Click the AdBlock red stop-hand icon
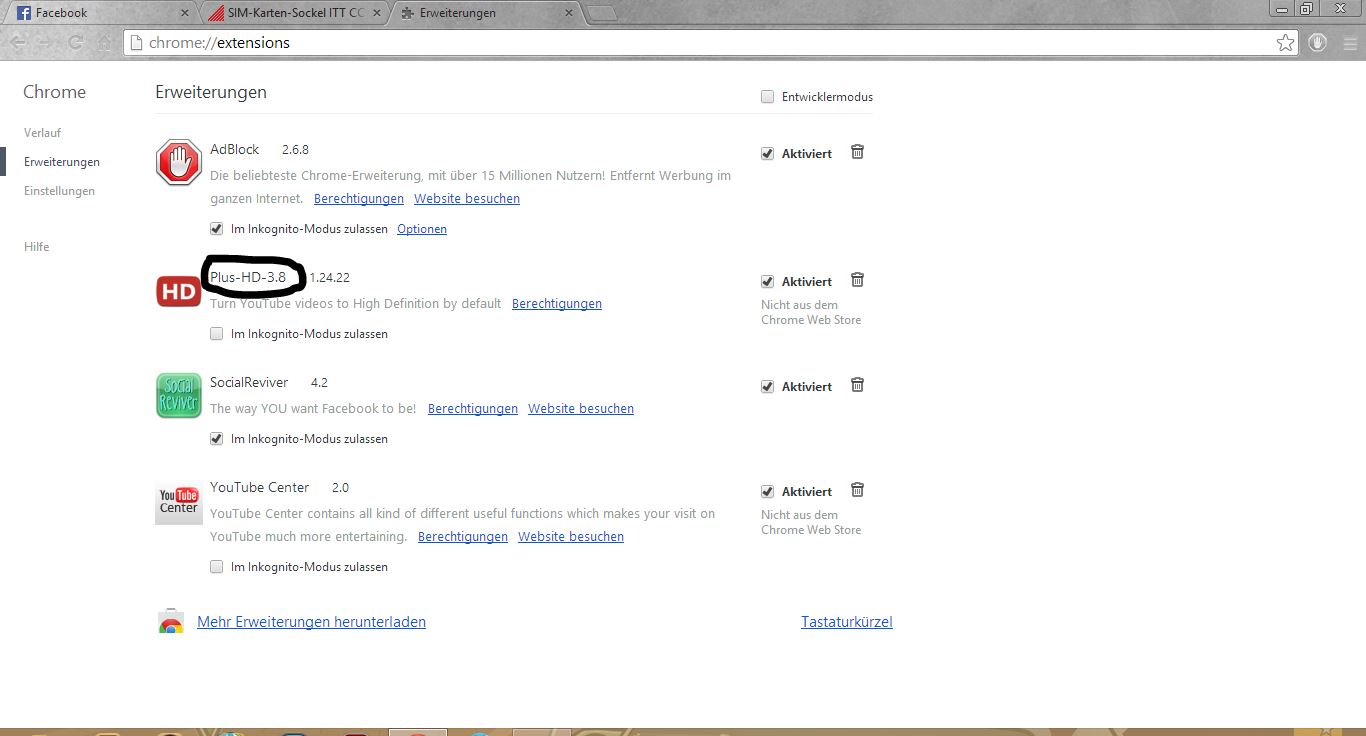This screenshot has width=1366, height=736. tap(179, 162)
